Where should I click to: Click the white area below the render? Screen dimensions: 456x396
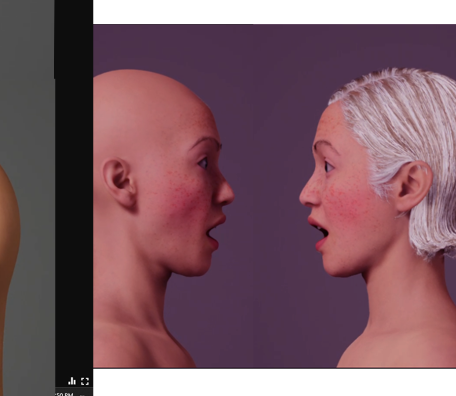[274, 382]
